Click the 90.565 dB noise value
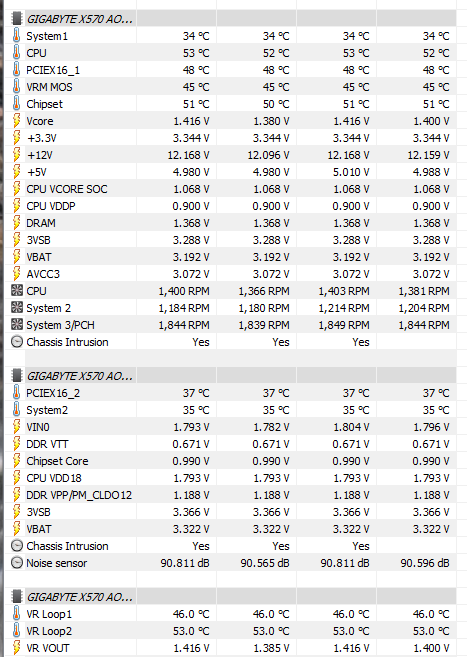 [265, 563]
